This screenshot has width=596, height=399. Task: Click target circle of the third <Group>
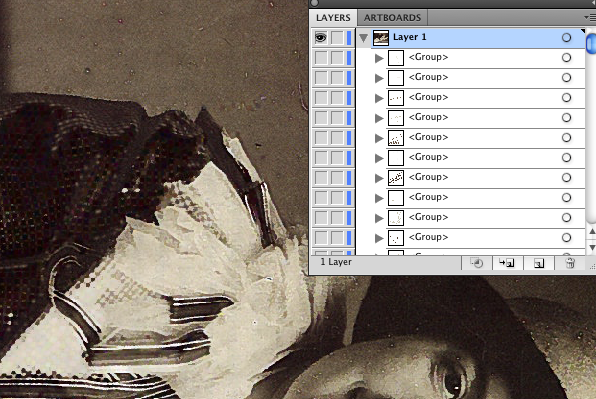pos(566,98)
